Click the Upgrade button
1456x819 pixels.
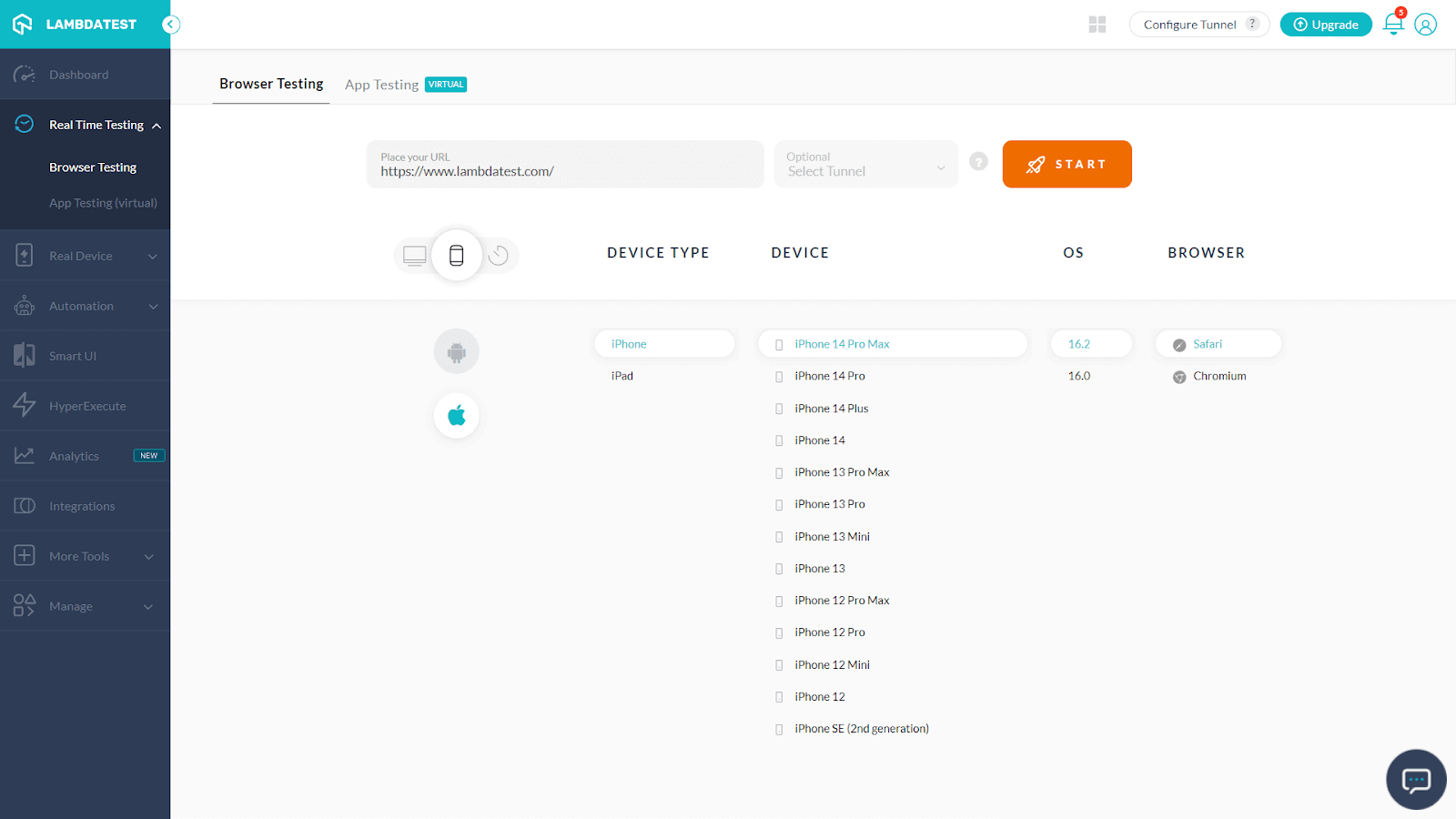point(1326,25)
